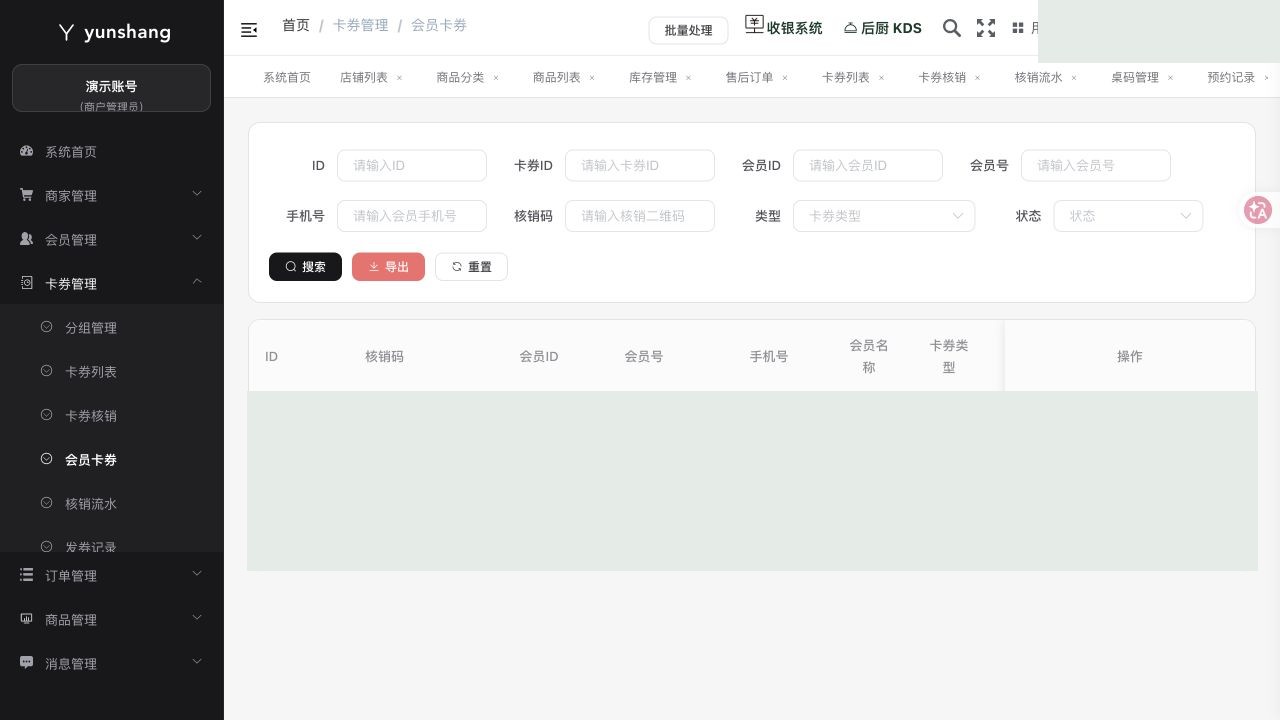Click the yunshang logo

coord(112,32)
